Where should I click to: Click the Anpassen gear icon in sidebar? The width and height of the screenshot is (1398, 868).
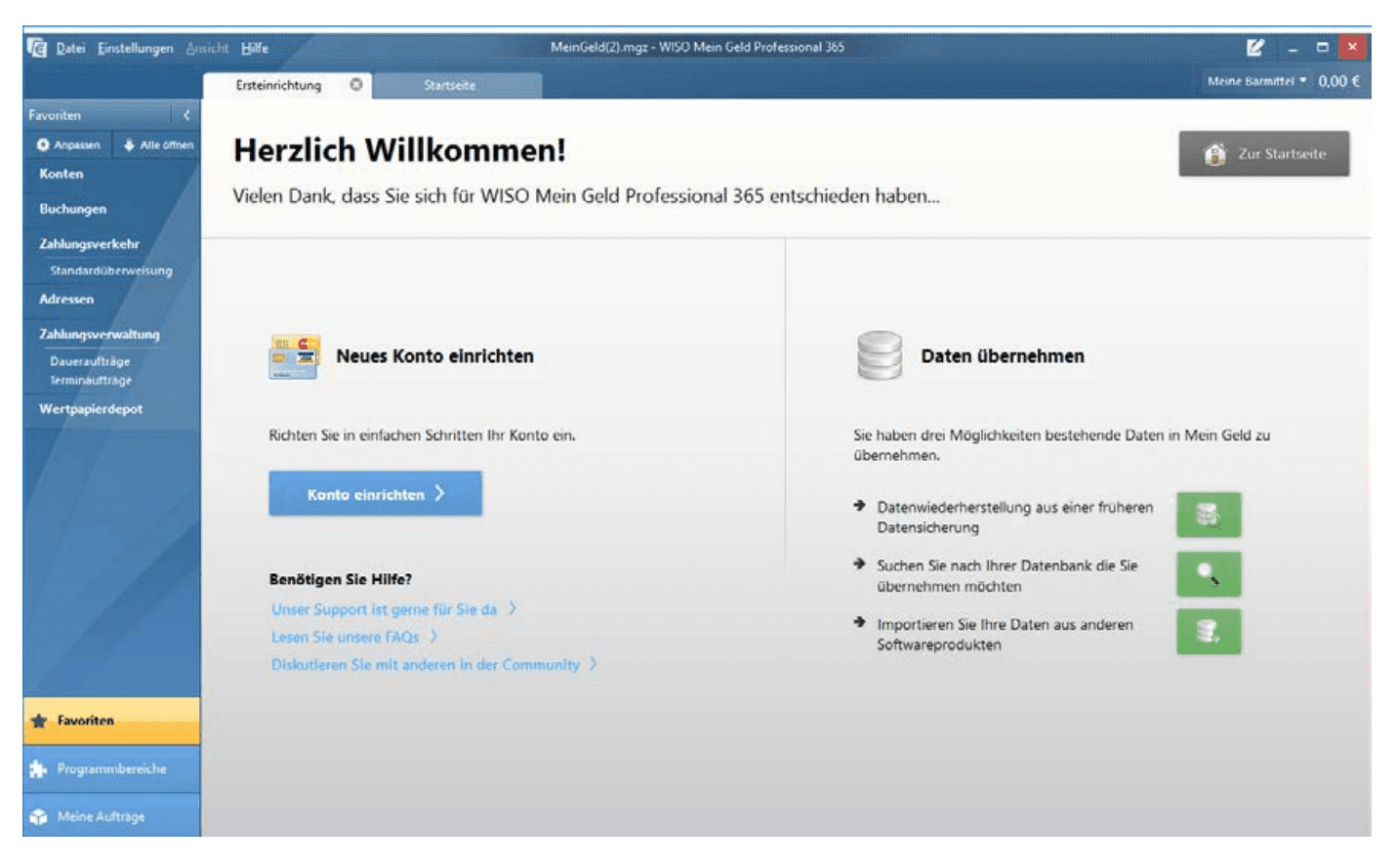43,145
